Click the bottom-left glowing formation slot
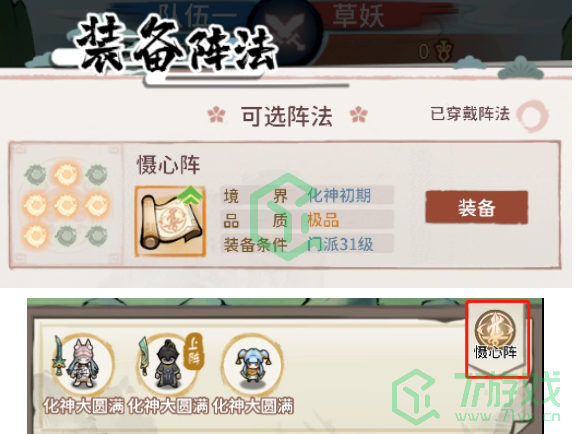This screenshot has height=434, width=576. [35, 235]
